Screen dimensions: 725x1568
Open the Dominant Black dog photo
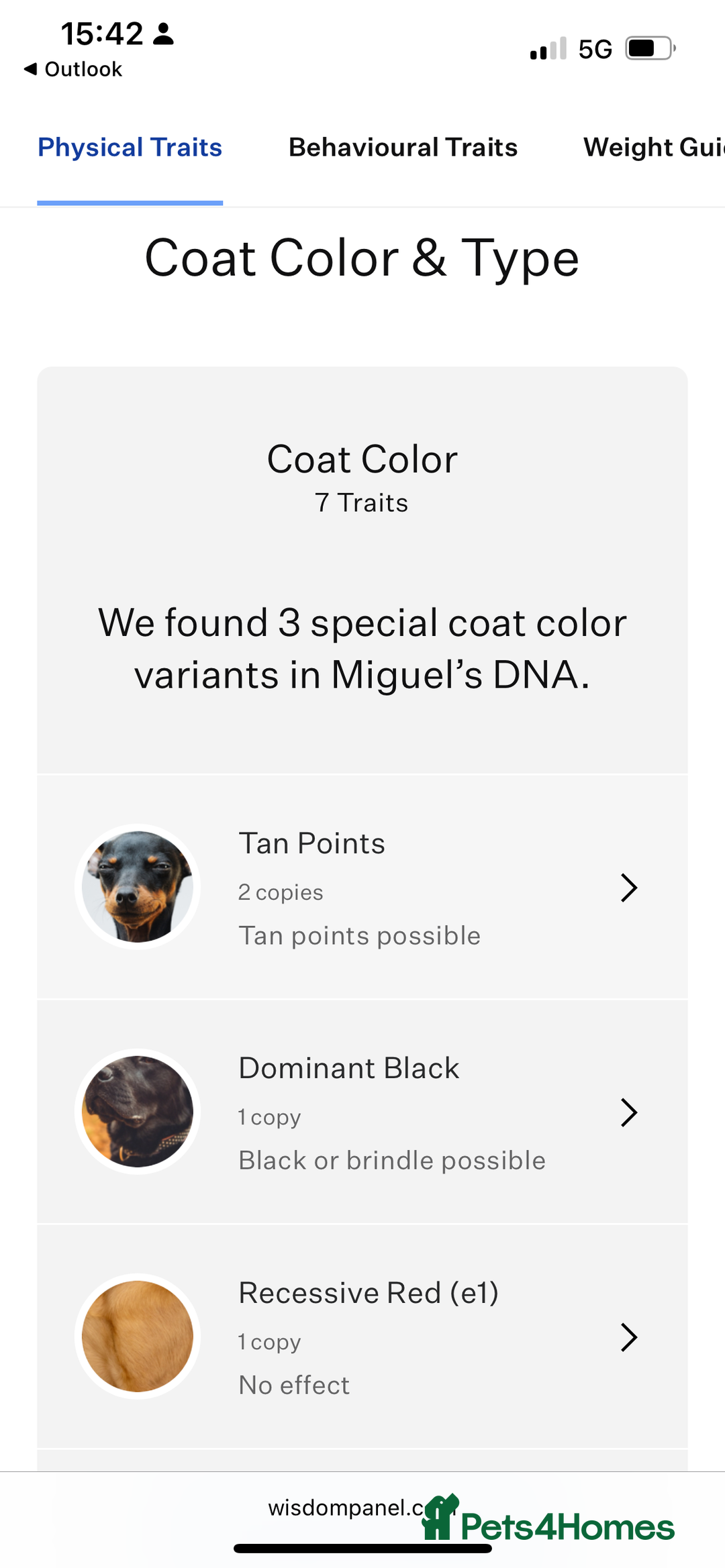(138, 1111)
